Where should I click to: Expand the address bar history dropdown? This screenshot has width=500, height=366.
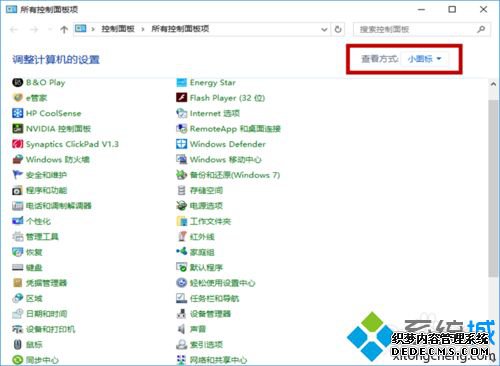(324, 29)
